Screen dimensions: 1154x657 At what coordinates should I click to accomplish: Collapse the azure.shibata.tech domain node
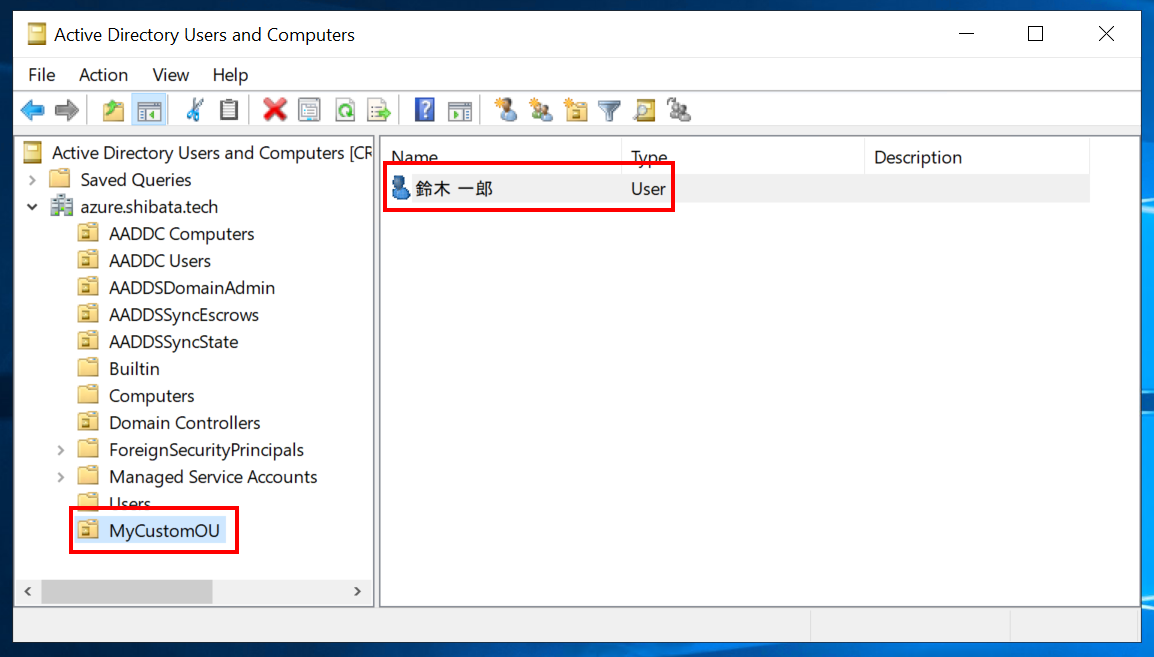(32, 206)
